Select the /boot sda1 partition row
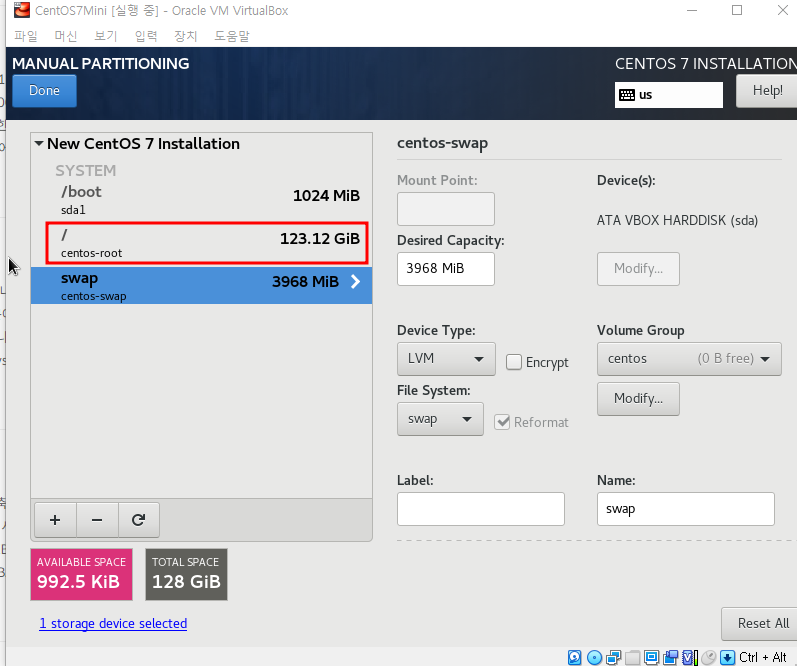The height and width of the screenshot is (666, 797). pyautogui.click(x=201, y=200)
